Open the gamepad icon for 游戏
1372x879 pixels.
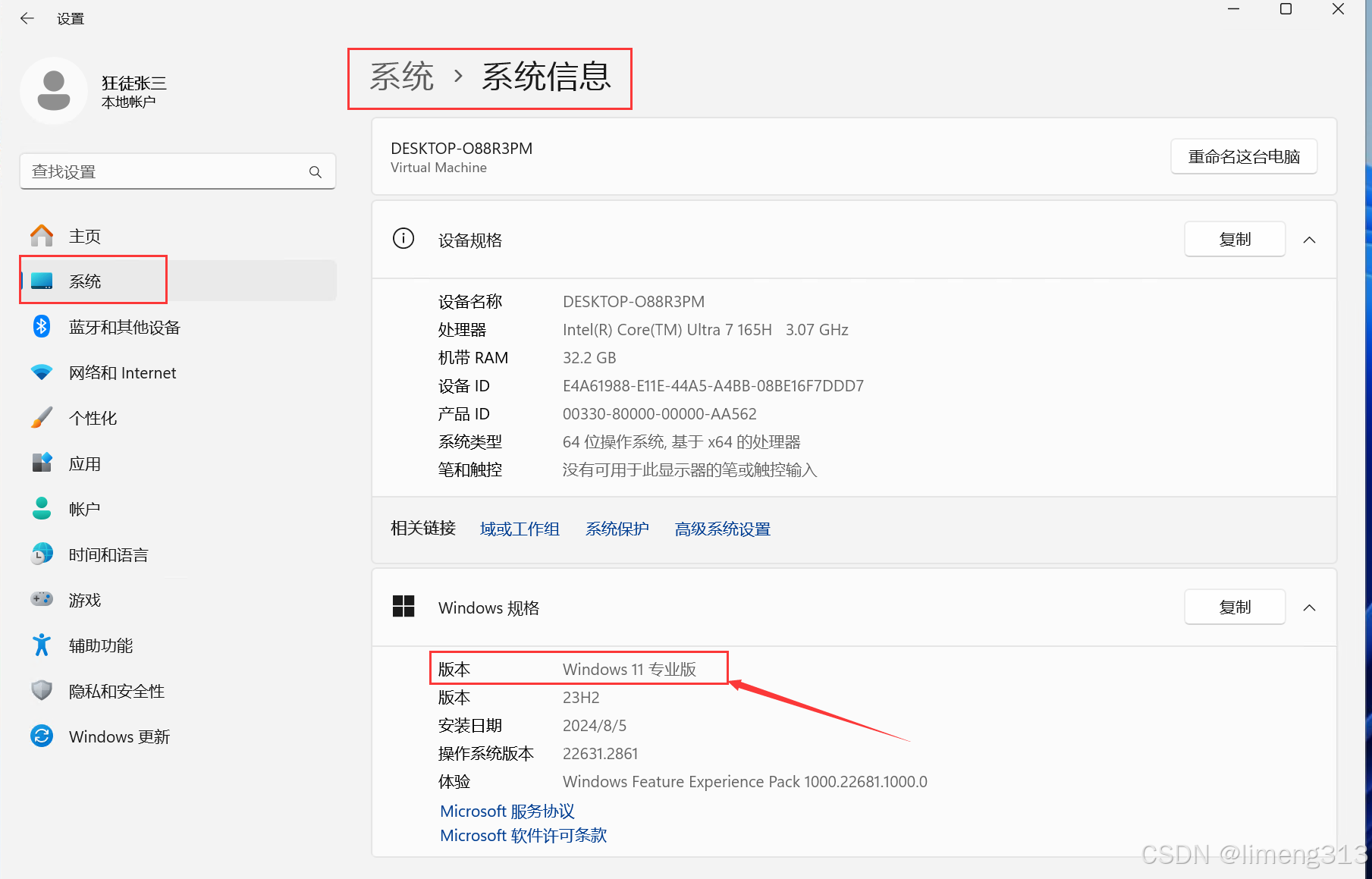[x=42, y=599]
